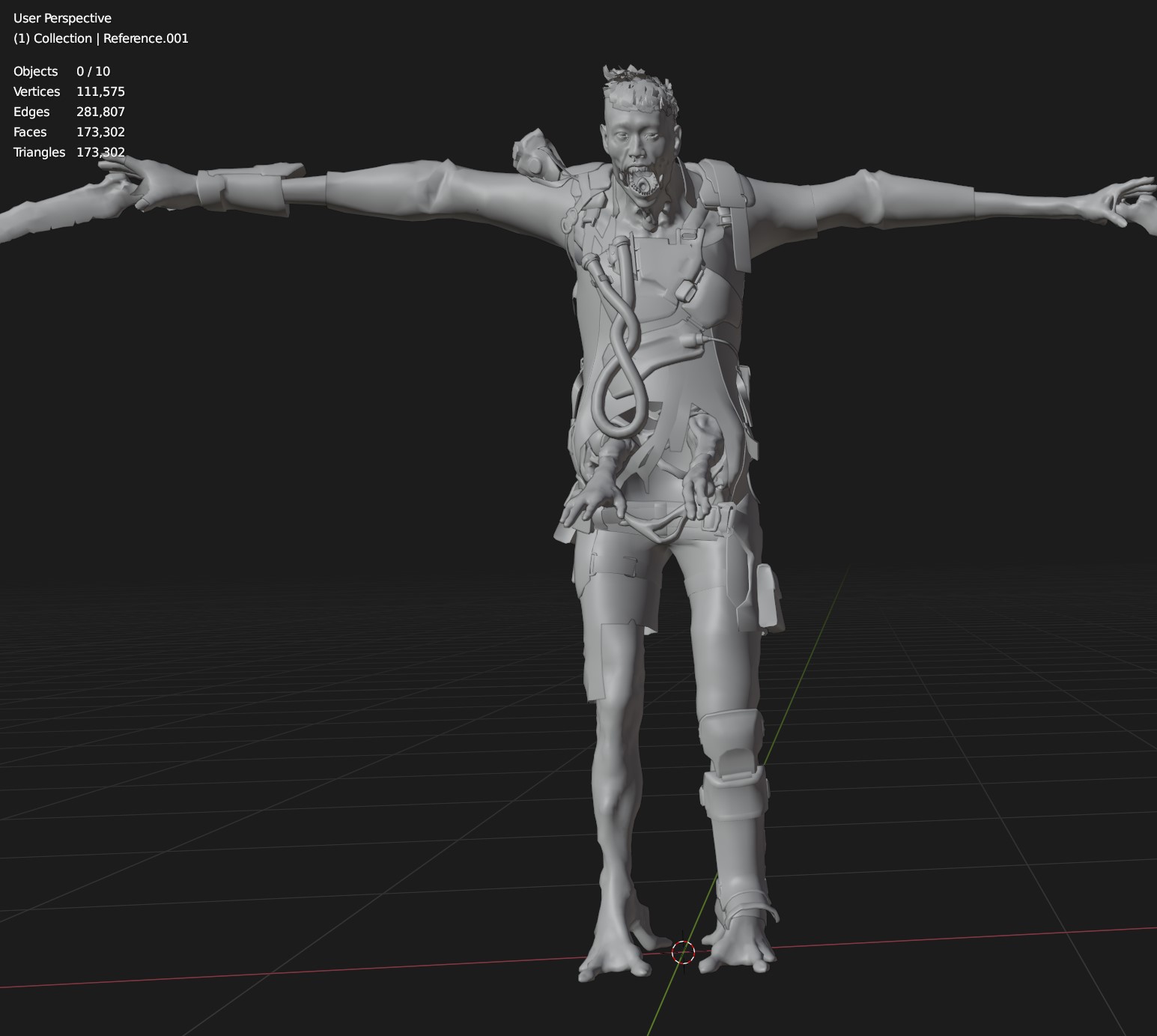Click the "173,302" value beside Triangles
Viewport: 1157px width, 1036px height.
pos(100,152)
